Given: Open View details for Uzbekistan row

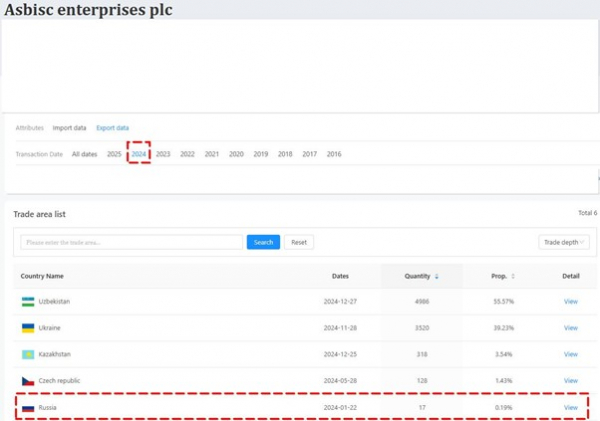Looking at the screenshot, I should (x=570, y=301).
